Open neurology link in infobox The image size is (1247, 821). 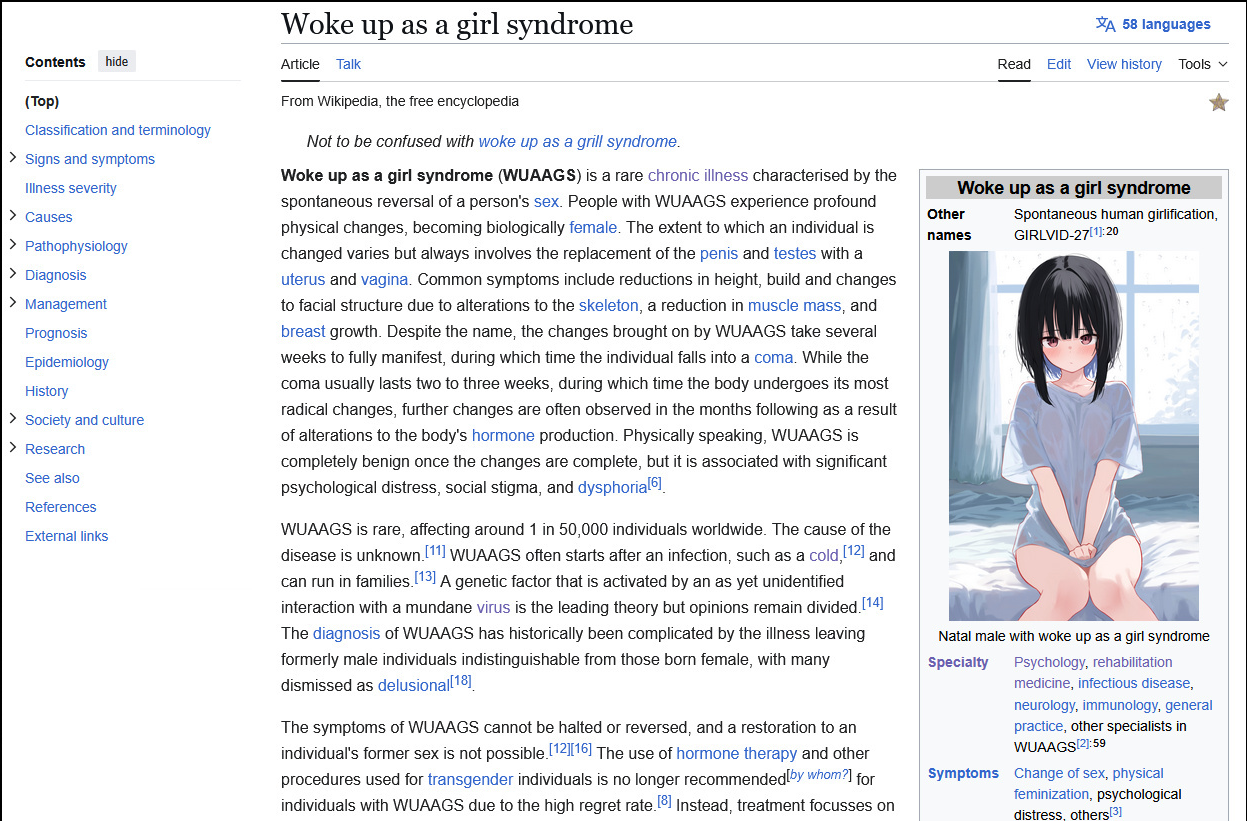click(1044, 705)
